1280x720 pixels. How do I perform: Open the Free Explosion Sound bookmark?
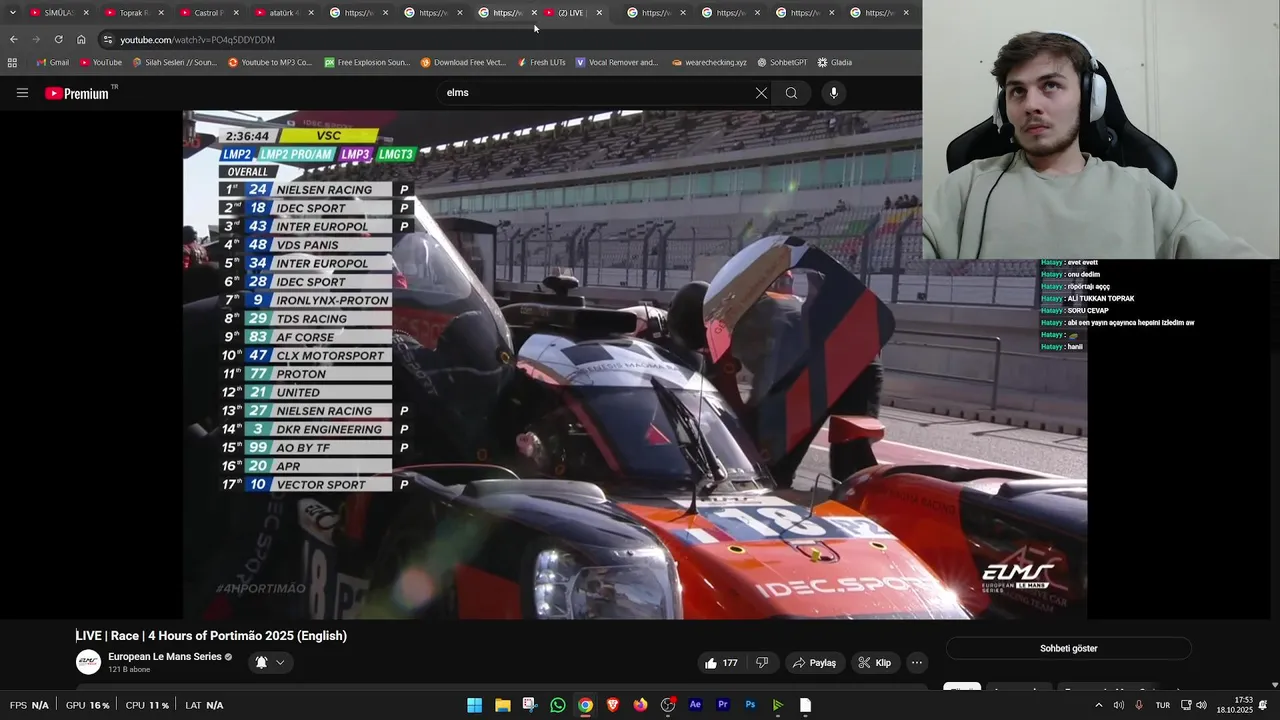[x=367, y=62]
